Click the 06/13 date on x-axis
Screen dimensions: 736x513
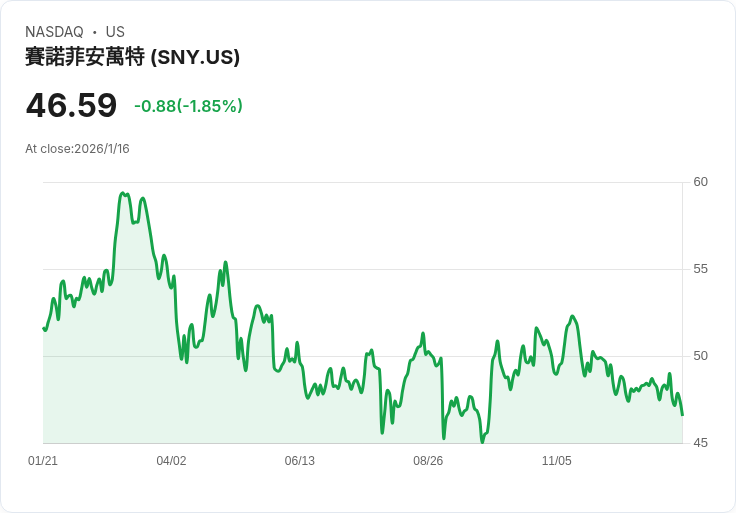tap(299, 461)
